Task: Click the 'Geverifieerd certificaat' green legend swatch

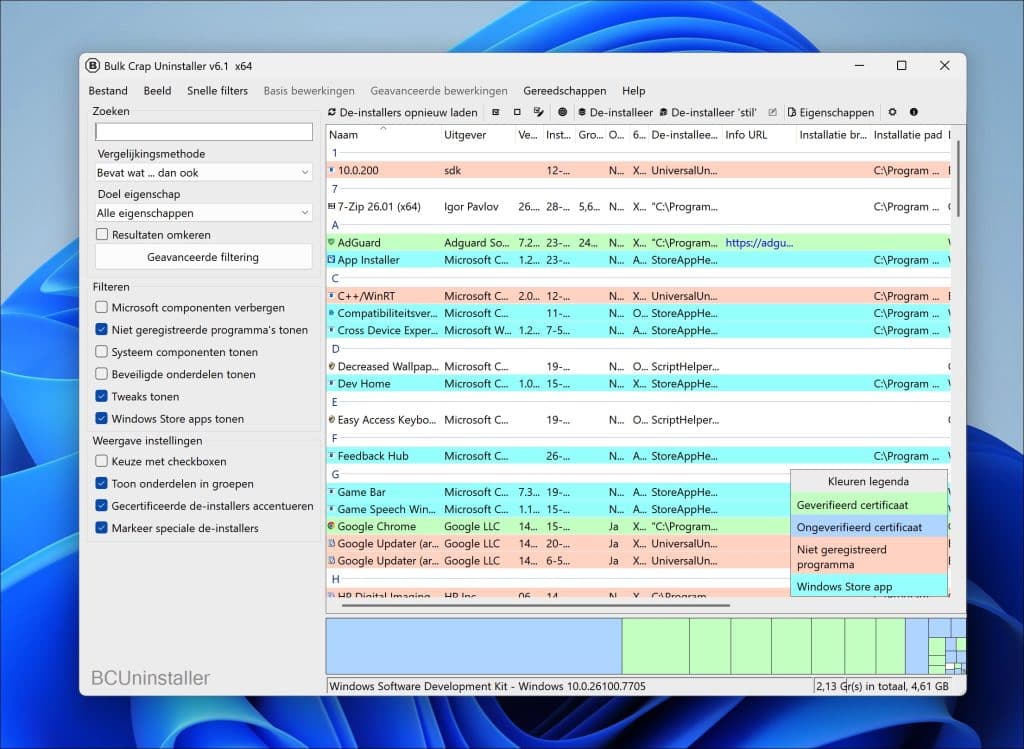Action: pyautogui.click(x=869, y=505)
